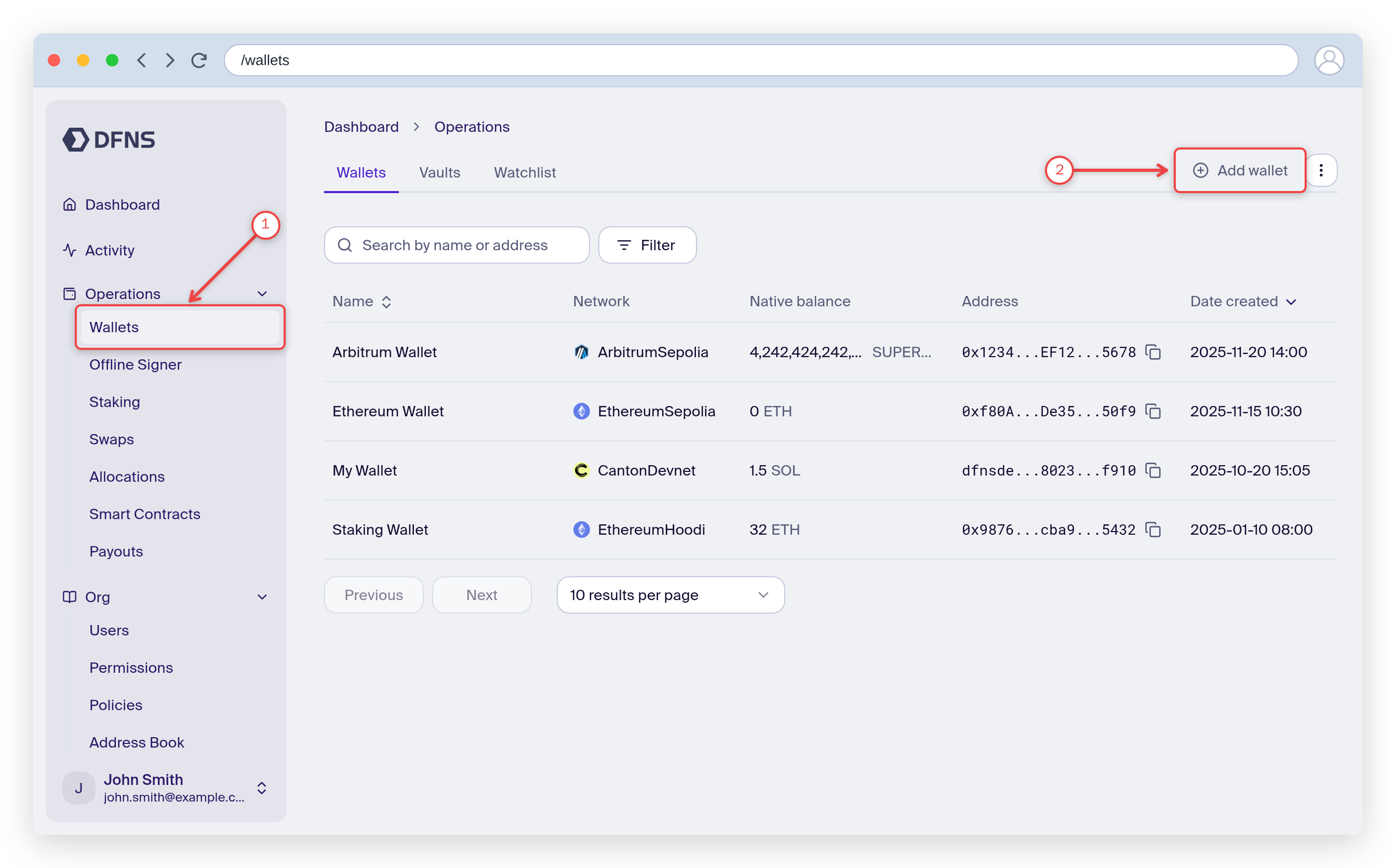
Task: Click the browser forward arrow
Action: 170,60
